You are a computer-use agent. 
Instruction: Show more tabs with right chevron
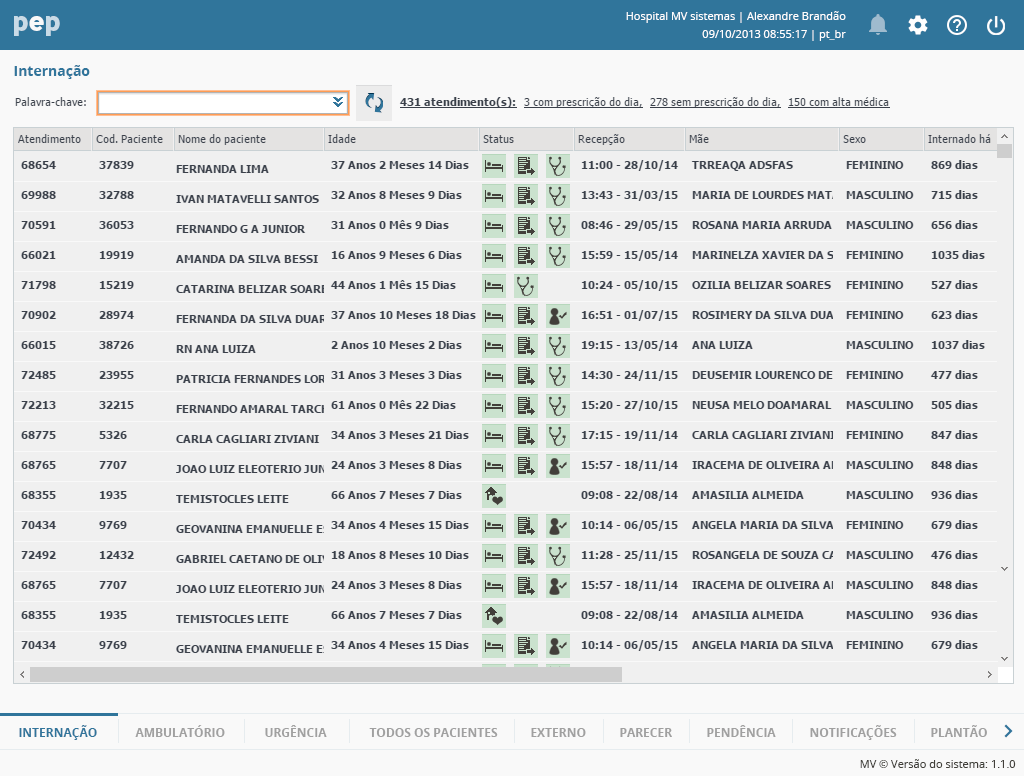(1008, 731)
